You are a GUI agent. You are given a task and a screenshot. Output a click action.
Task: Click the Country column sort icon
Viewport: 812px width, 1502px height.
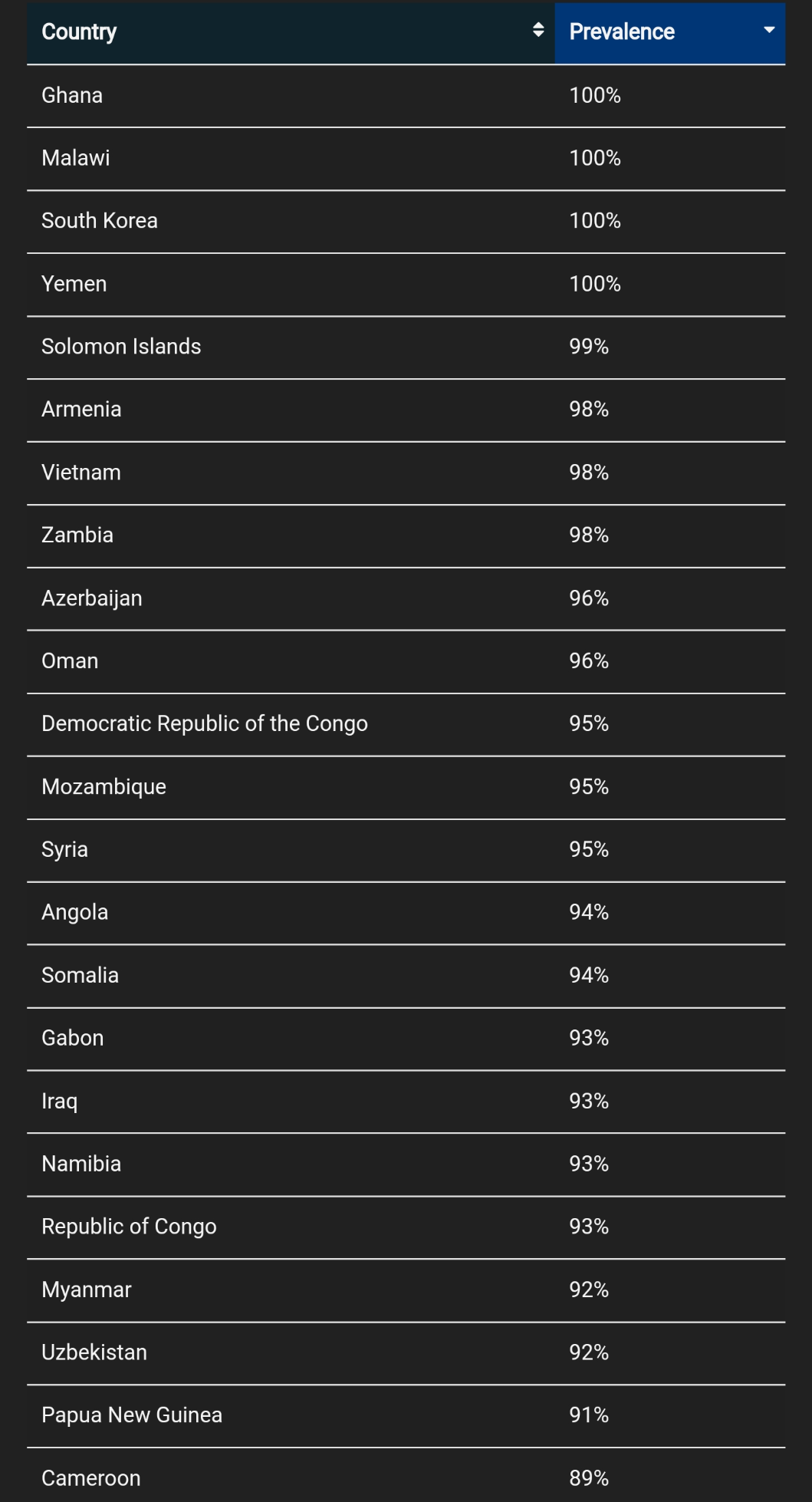click(x=538, y=30)
